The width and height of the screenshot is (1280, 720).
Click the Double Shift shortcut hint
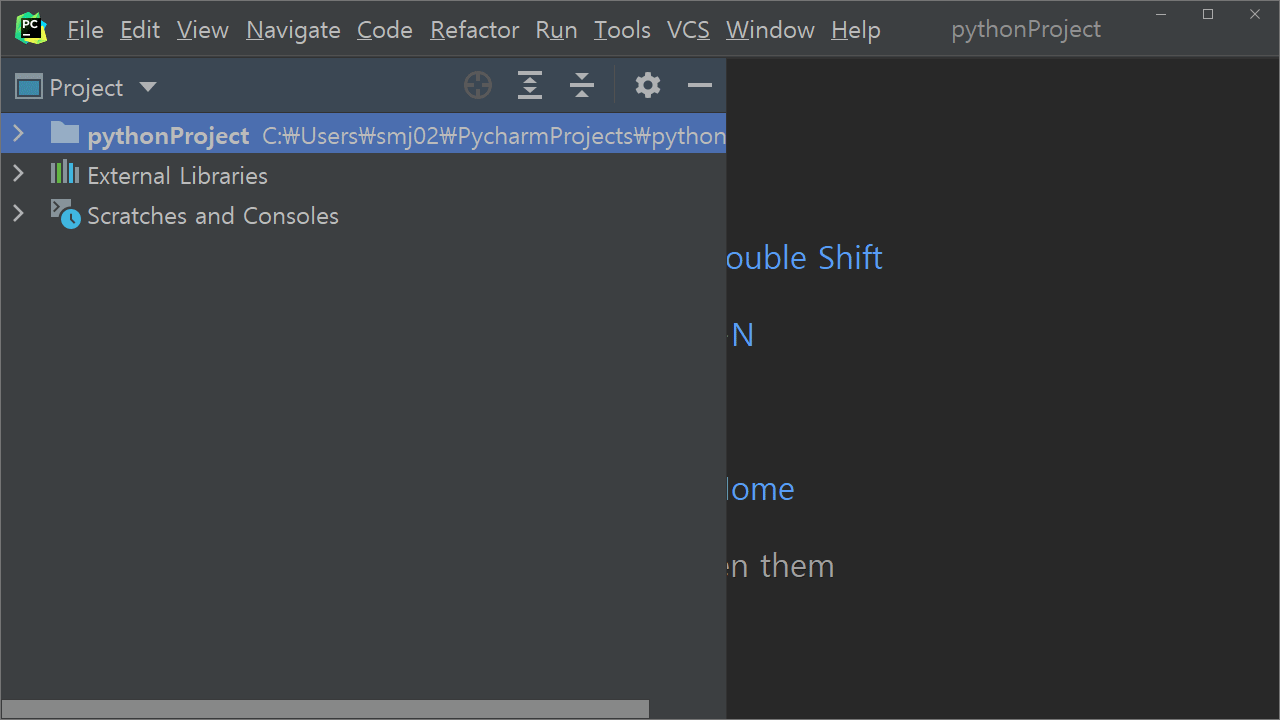[804, 258]
